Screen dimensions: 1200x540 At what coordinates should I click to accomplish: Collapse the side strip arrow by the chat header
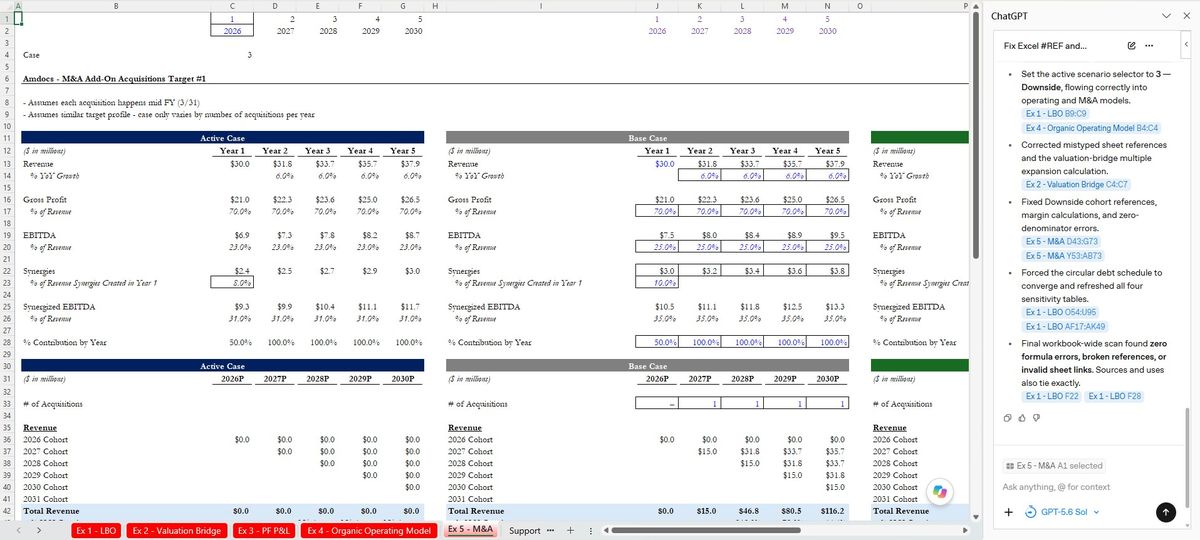tap(1186, 46)
